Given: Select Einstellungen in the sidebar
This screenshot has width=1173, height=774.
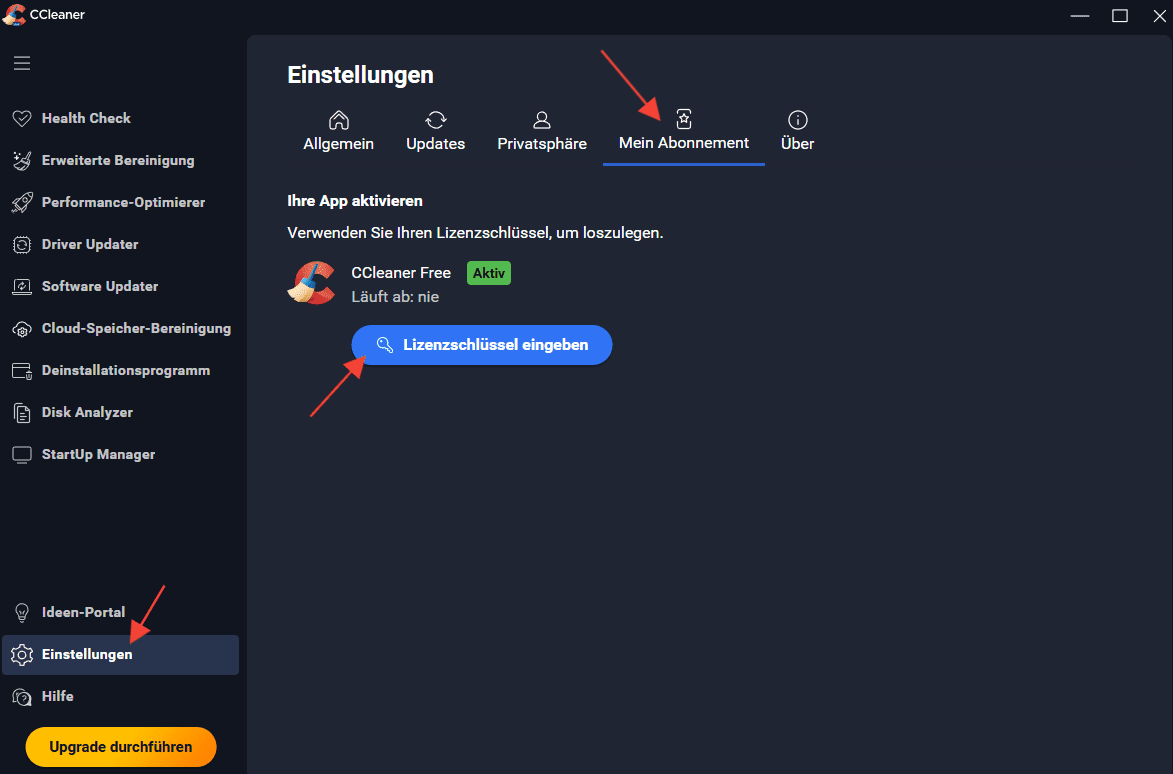Looking at the screenshot, I should tap(120, 654).
